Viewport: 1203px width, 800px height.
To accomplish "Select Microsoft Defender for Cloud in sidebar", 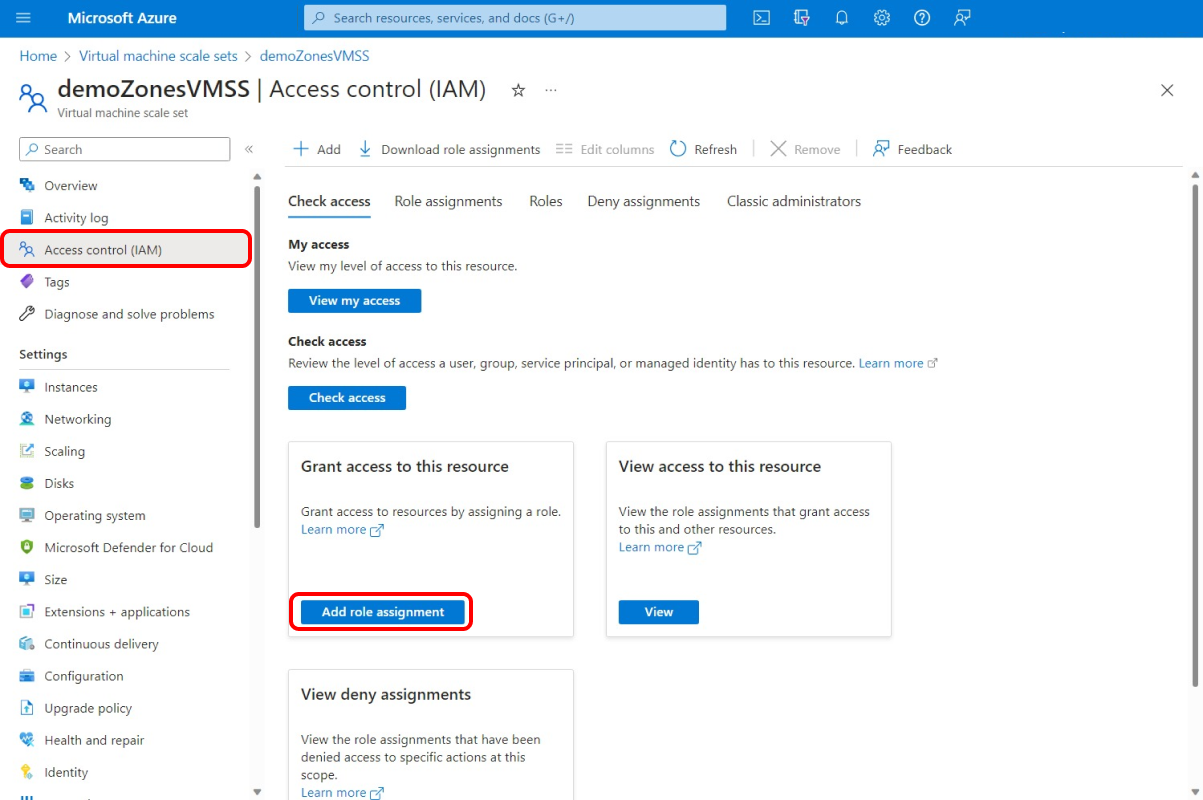I will [x=128, y=547].
